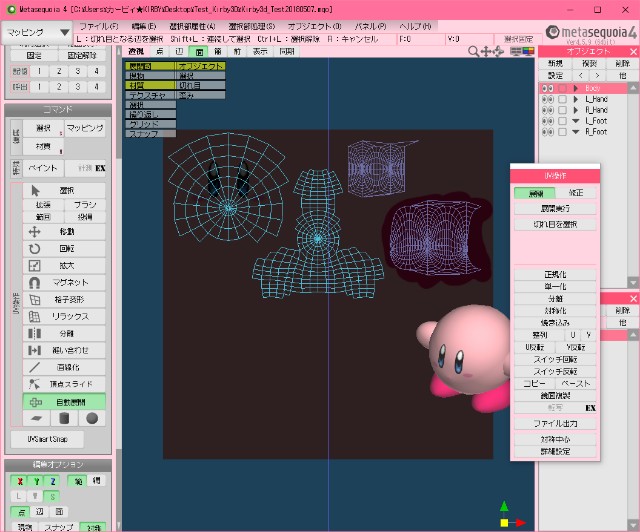Click the 展開実行 unwrap execute button

(555, 209)
